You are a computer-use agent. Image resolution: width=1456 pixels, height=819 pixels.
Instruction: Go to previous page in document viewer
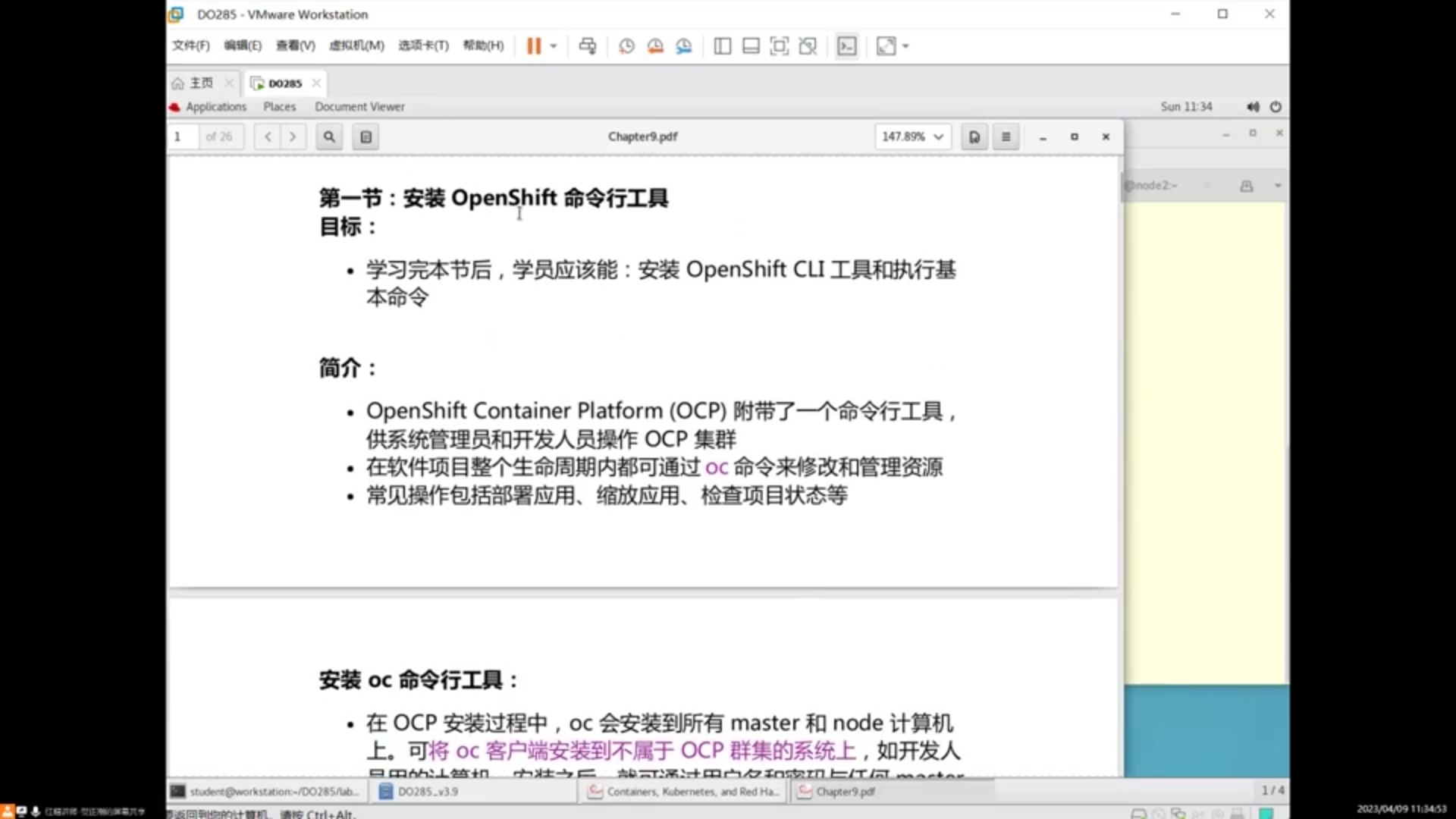tap(268, 136)
